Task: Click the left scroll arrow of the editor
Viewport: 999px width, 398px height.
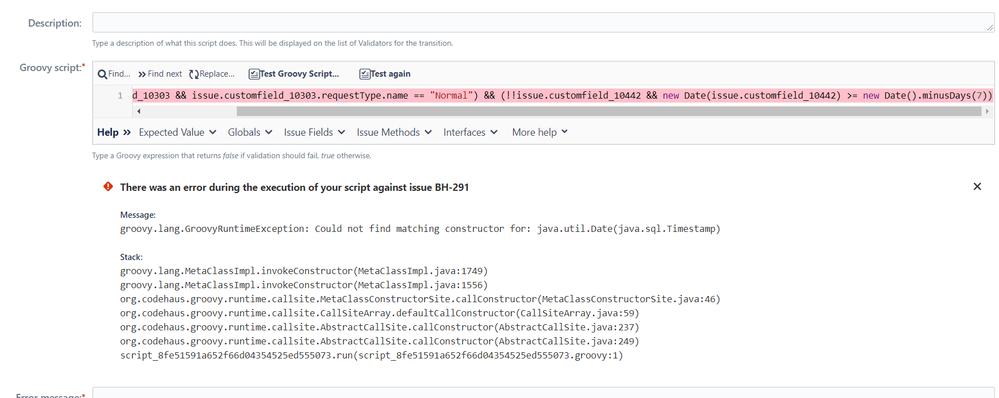Action: [139, 111]
